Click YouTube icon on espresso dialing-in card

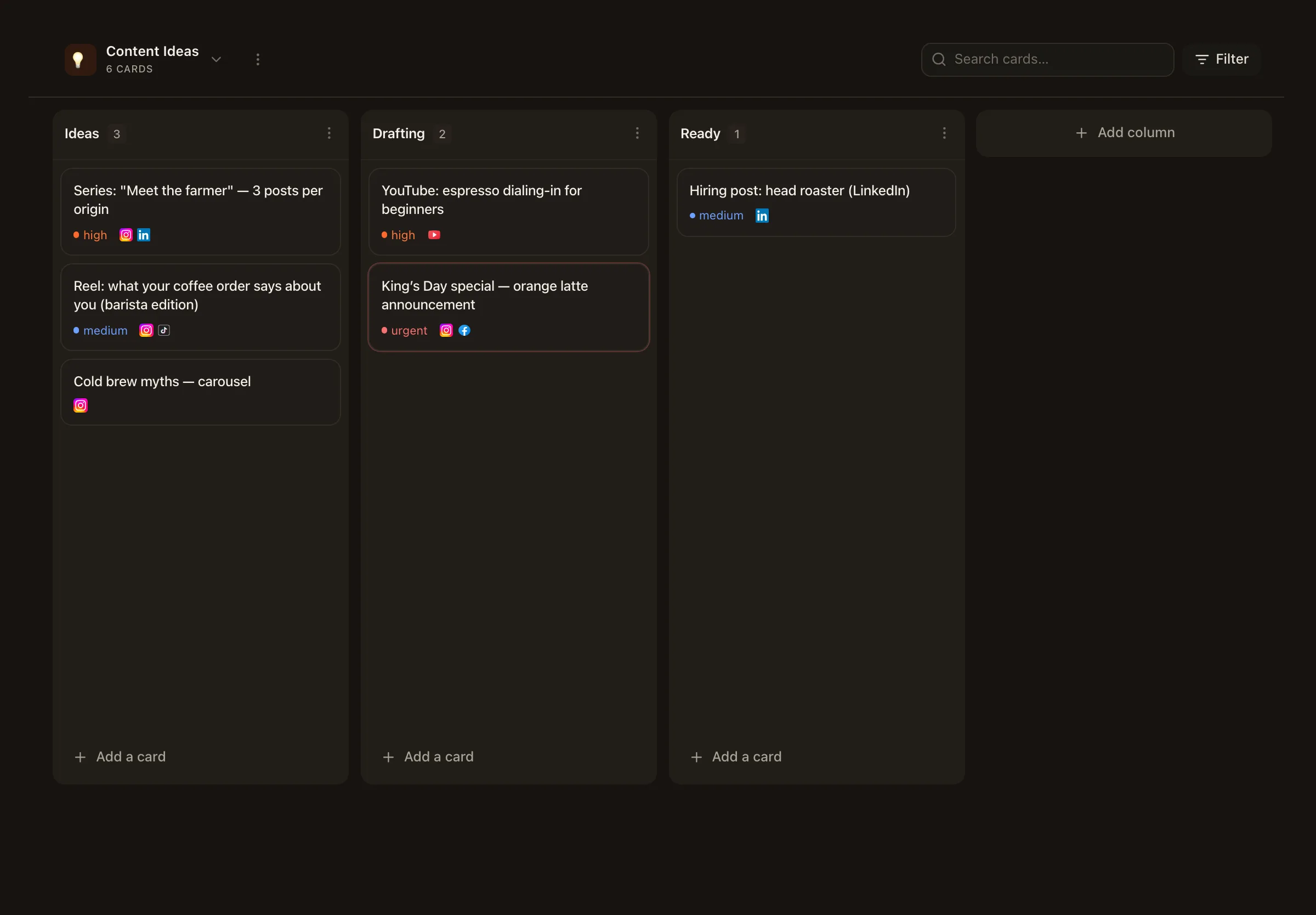(x=434, y=235)
